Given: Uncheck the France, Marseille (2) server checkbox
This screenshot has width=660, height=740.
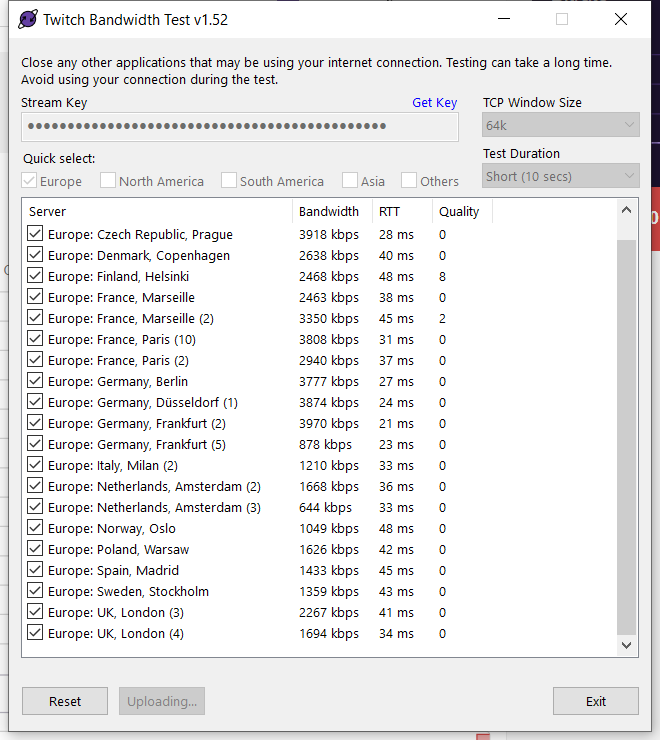Looking at the screenshot, I should coord(35,318).
